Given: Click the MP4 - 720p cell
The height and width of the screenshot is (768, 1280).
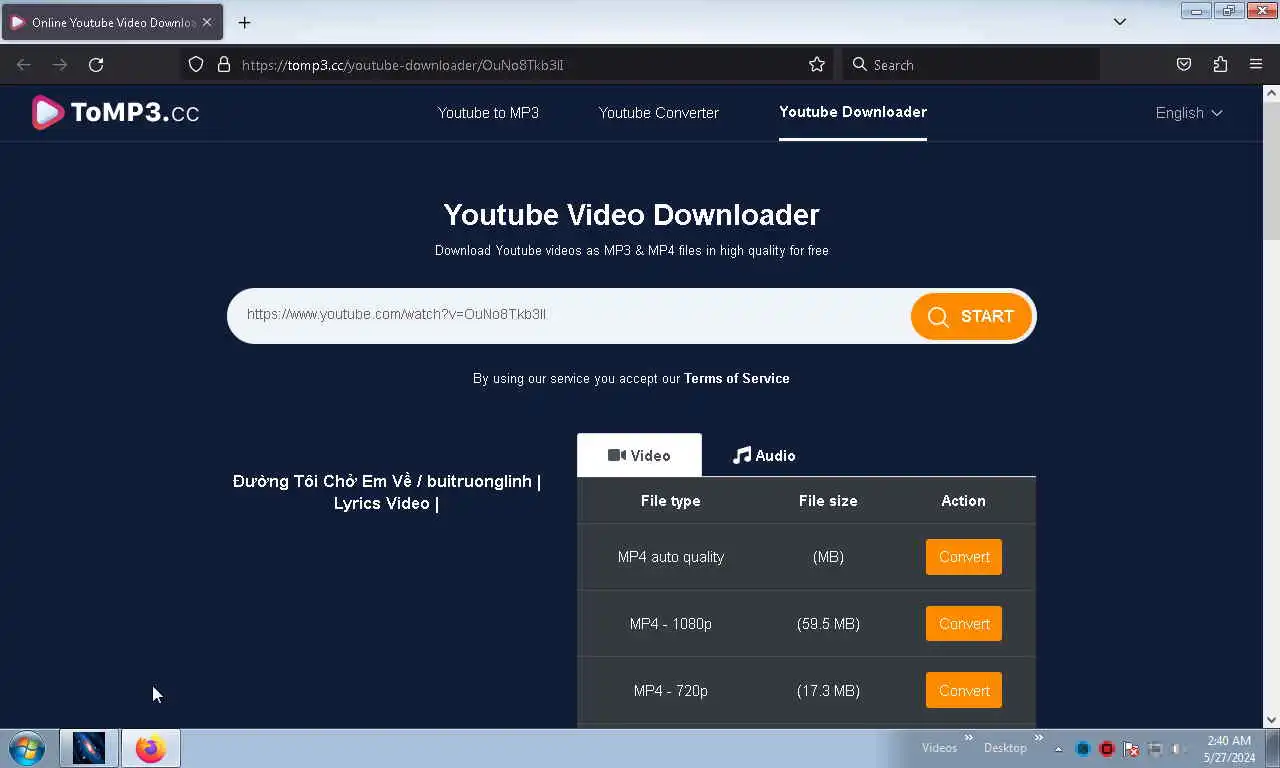Looking at the screenshot, I should click(x=671, y=691).
